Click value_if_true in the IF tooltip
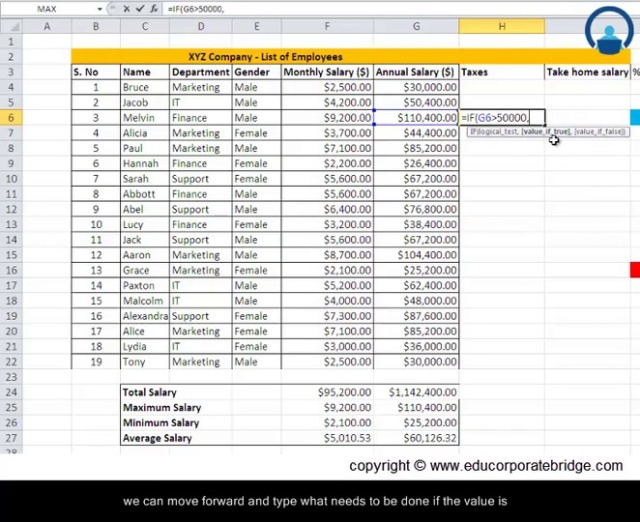 coord(545,132)
